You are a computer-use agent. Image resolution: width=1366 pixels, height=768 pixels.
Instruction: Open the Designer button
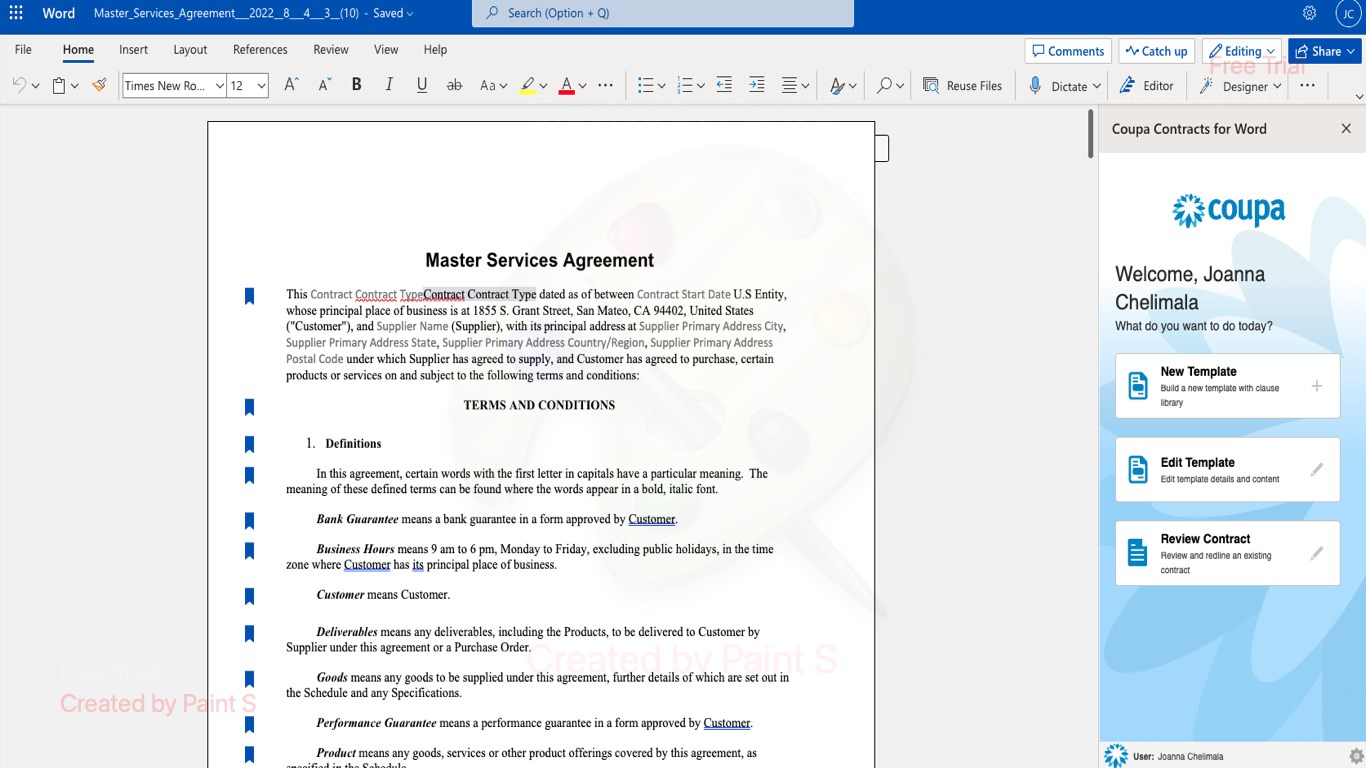click(1239, 86)
